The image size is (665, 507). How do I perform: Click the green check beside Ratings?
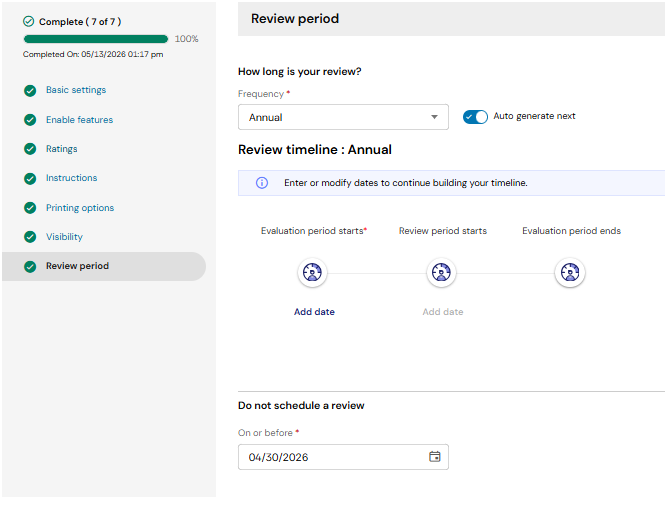coord(30,149)
